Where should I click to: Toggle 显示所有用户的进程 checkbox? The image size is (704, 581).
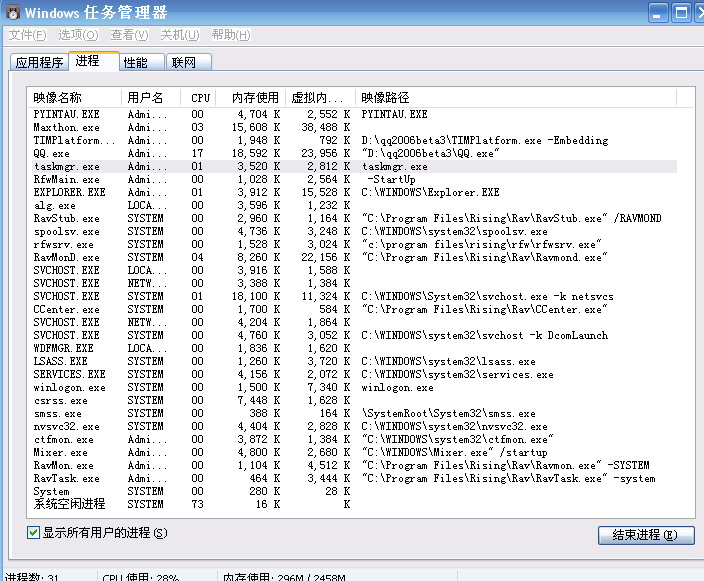[33, 533]
